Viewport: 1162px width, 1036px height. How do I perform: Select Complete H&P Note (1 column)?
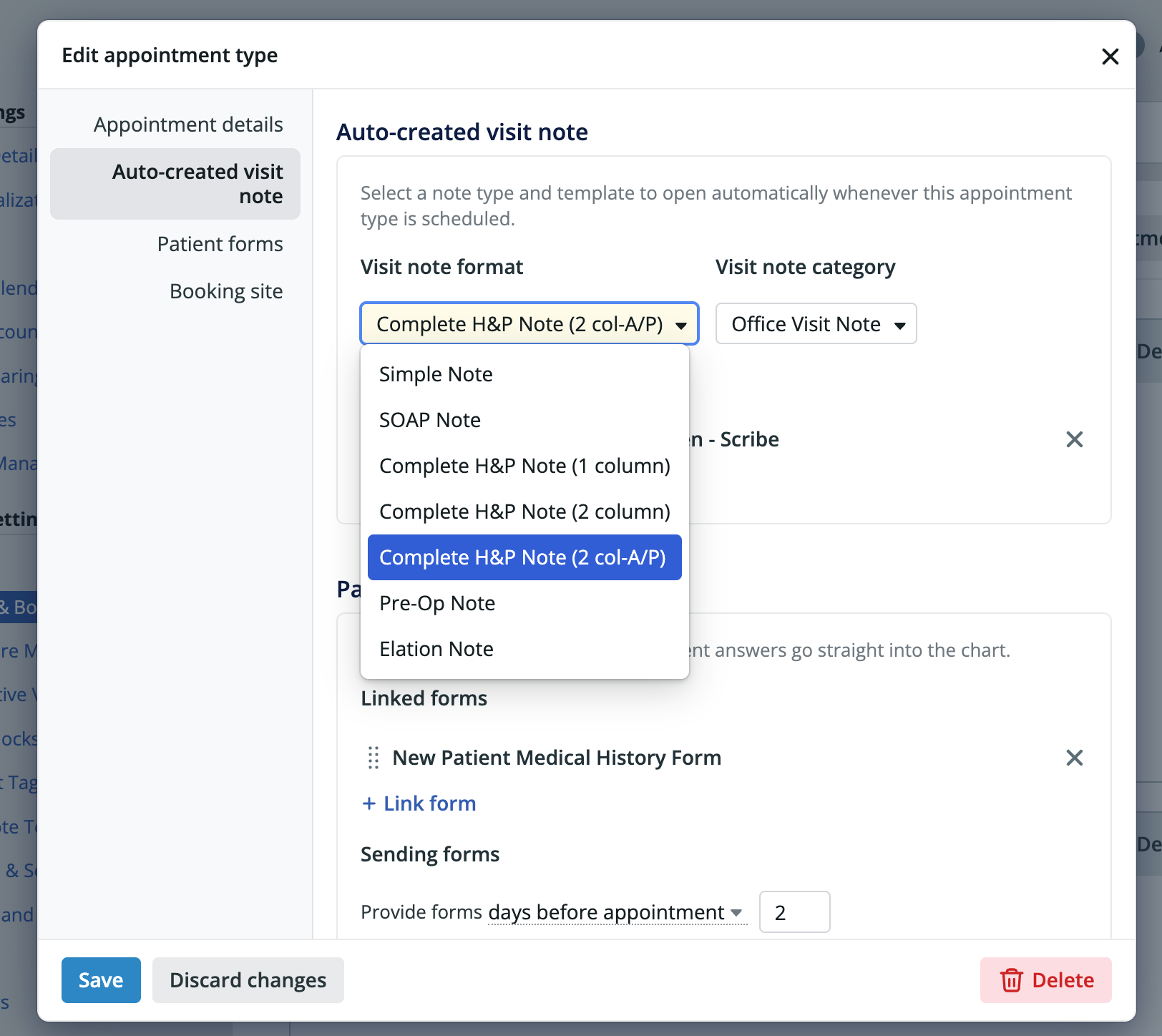524,466
